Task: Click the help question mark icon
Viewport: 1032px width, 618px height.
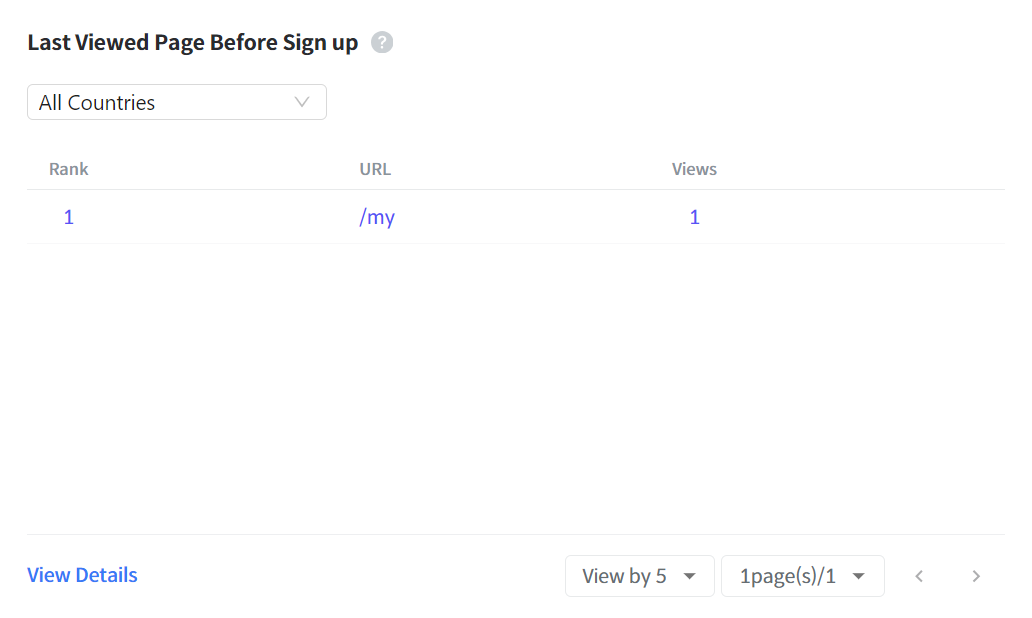Action: point(382,42)
